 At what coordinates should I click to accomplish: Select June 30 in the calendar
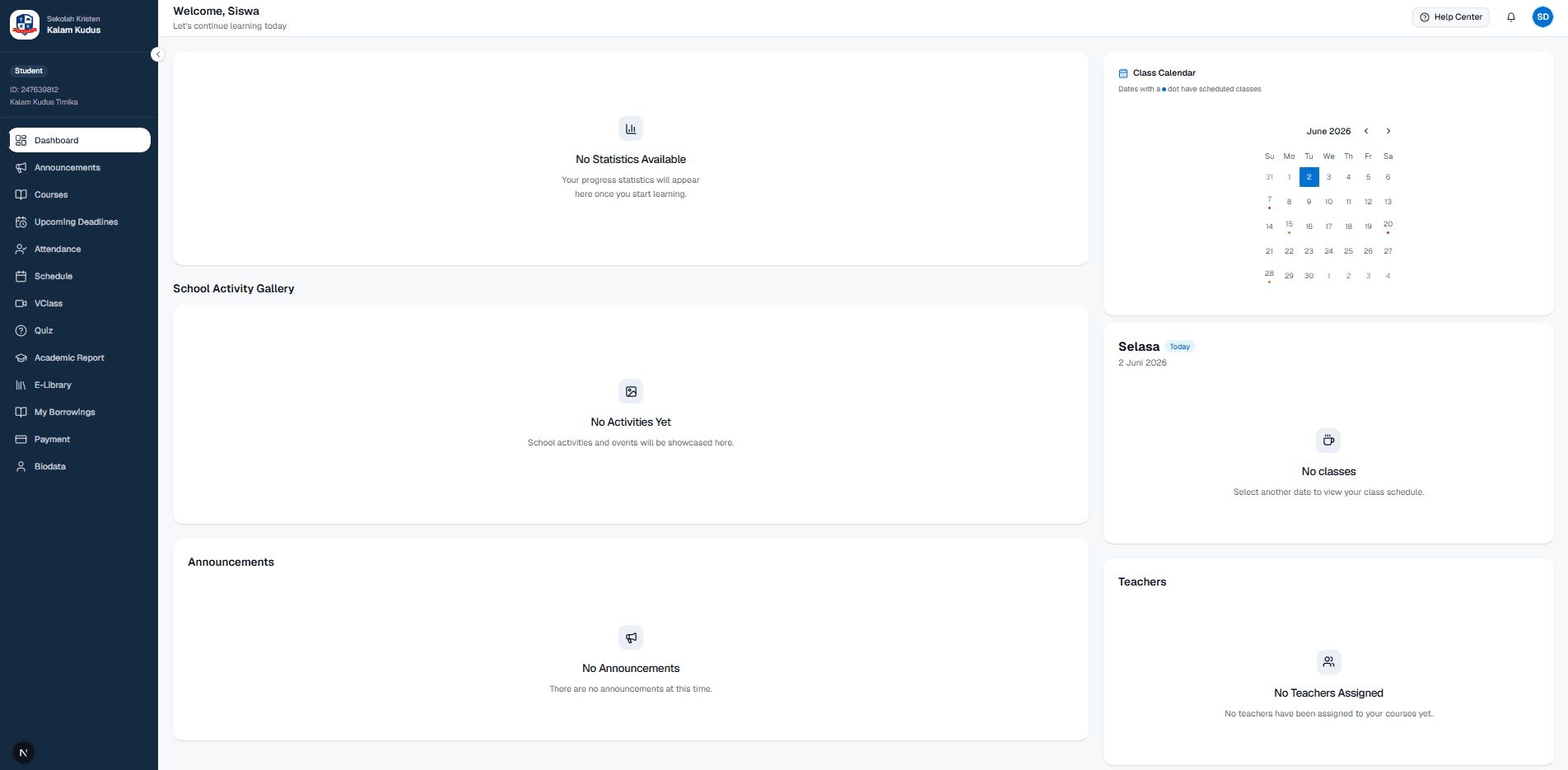click(x=1309, y=276)
